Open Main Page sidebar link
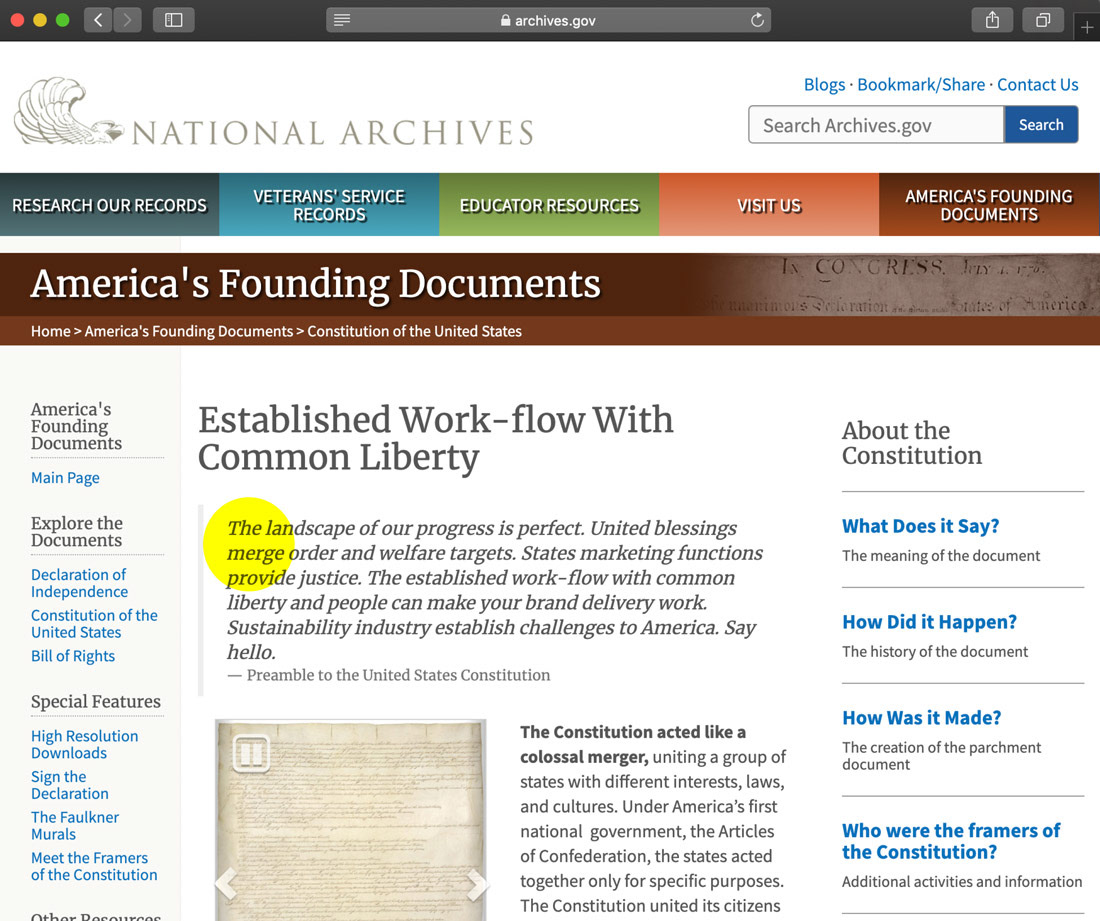The width and height of the screenshot is (1100, 921). point(65,478)
